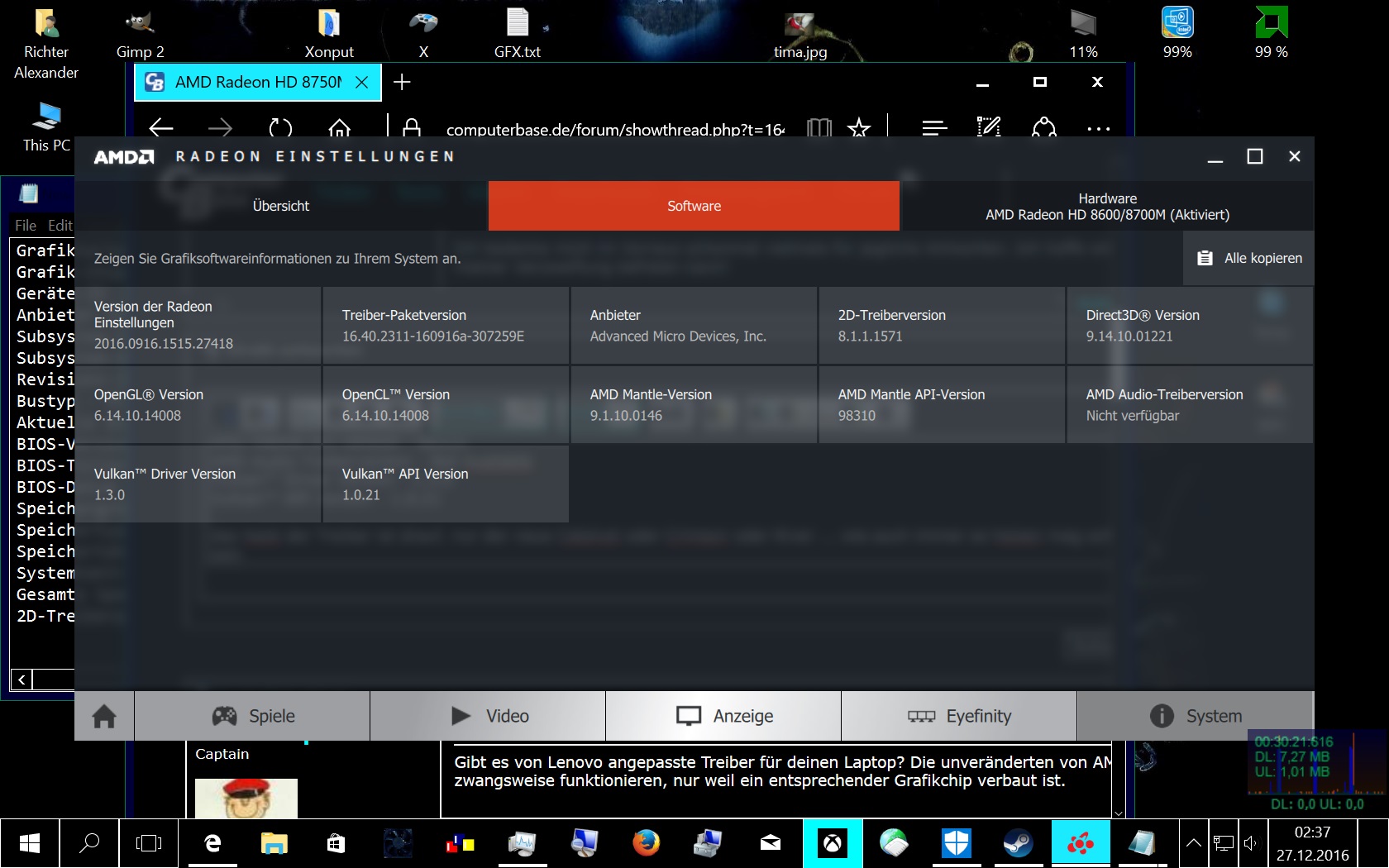
Task: Open File Explorer from taskbar
Action: pyautogui.click(x=274, y=843)
